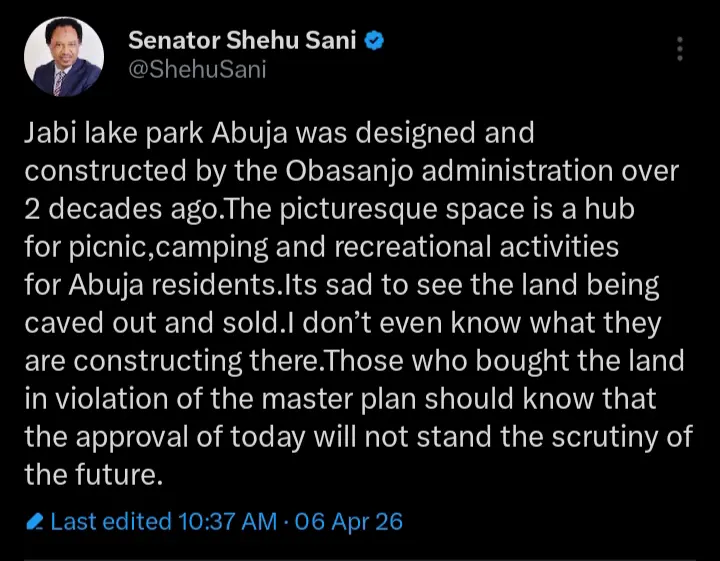This screenshot has width=720, height=561.
Task: Open the three-dot more options menu
Action: pos(680,50)
